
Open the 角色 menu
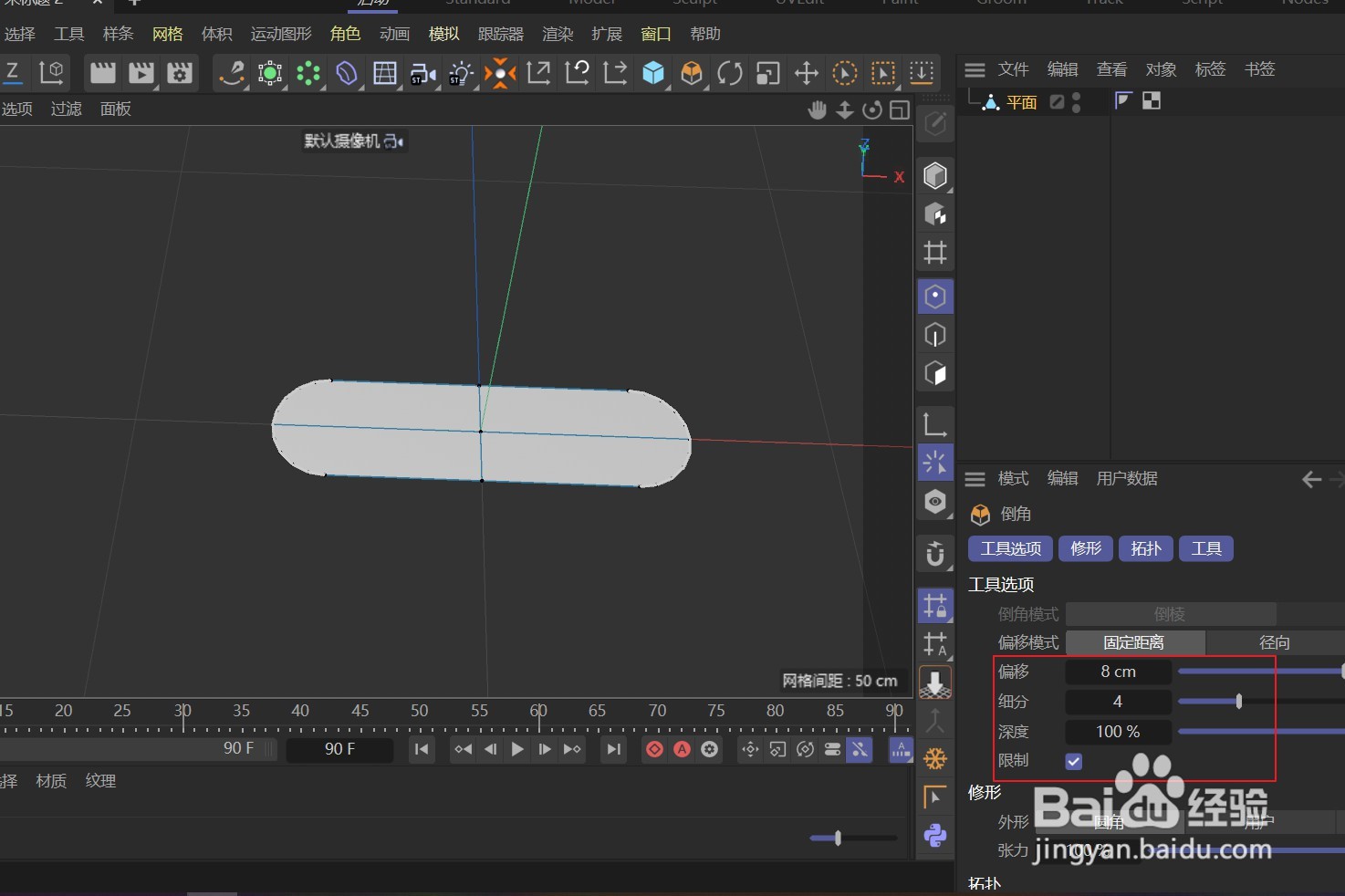(345, 34)
